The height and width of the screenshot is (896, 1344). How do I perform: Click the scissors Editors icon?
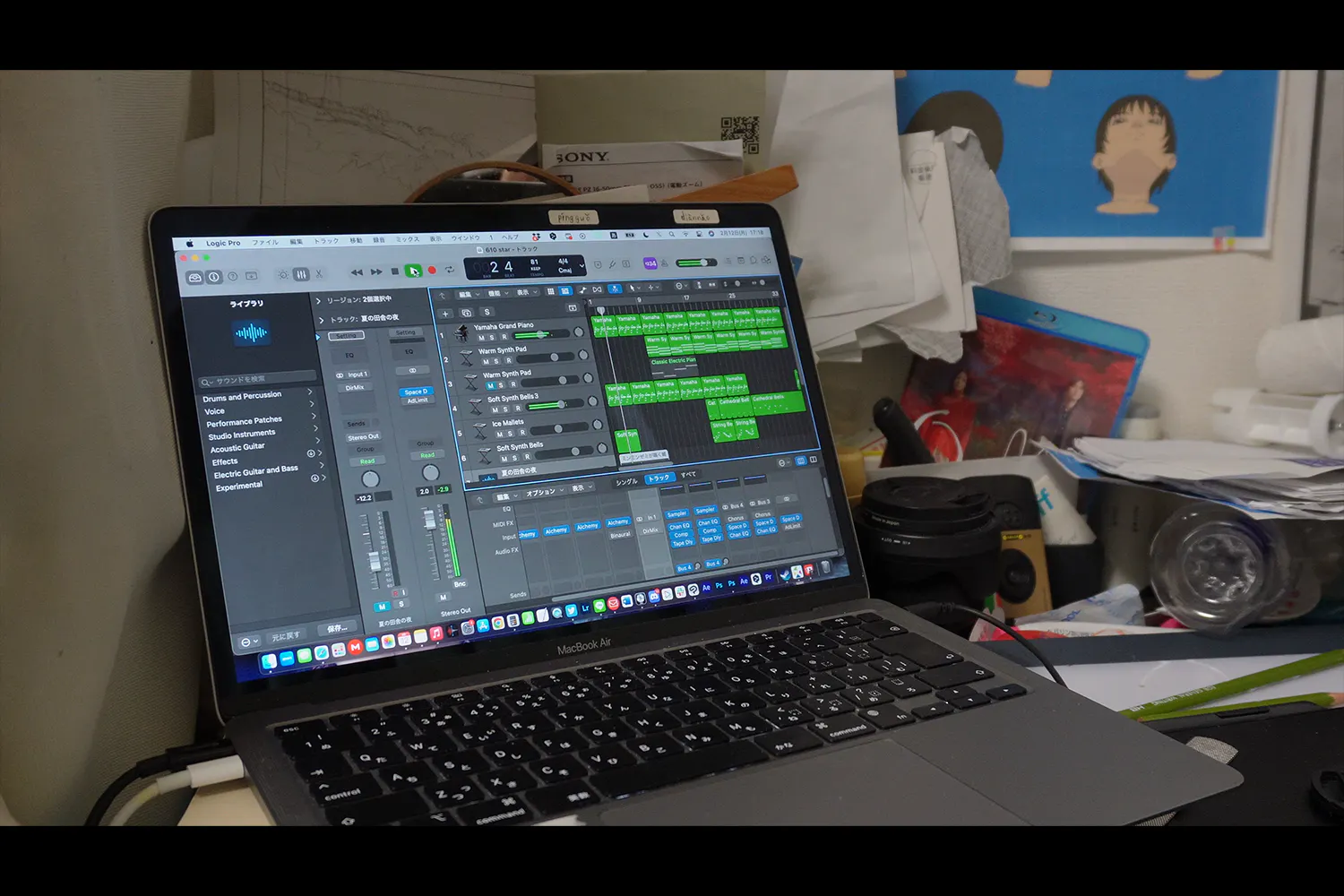[x=319, y=274]
